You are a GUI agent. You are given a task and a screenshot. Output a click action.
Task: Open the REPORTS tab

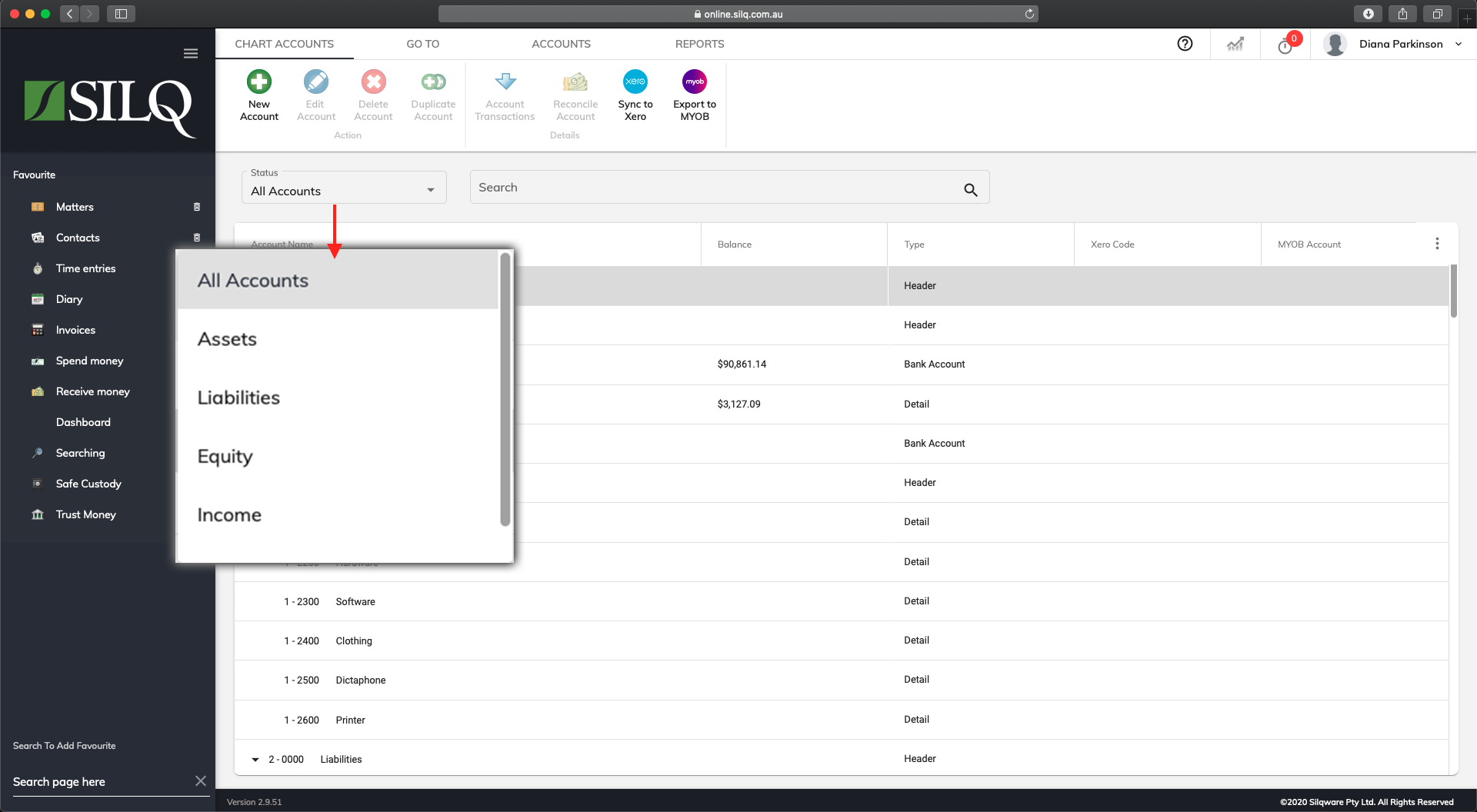(699, 44)
